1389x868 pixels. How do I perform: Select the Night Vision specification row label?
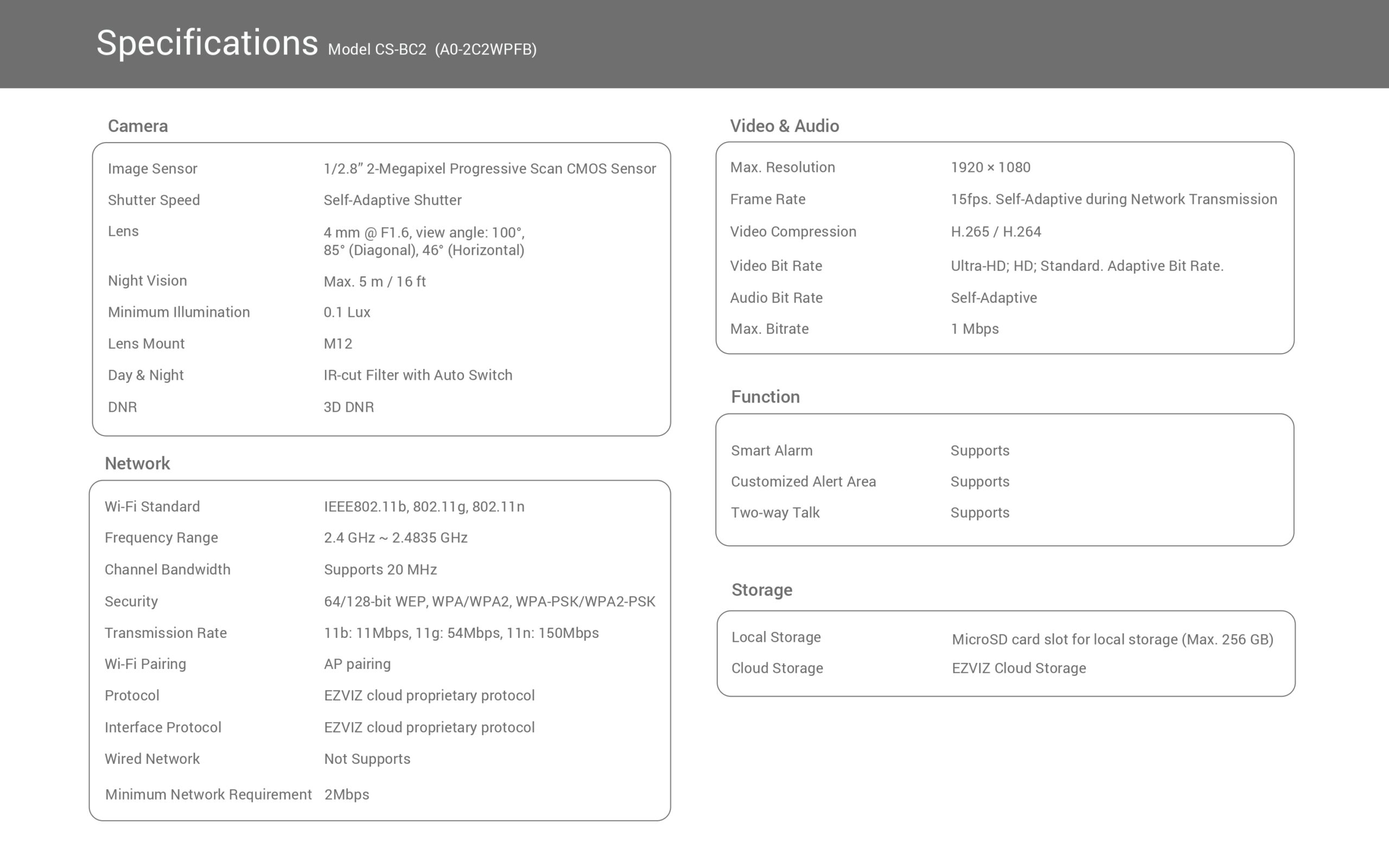coord(147,280)
